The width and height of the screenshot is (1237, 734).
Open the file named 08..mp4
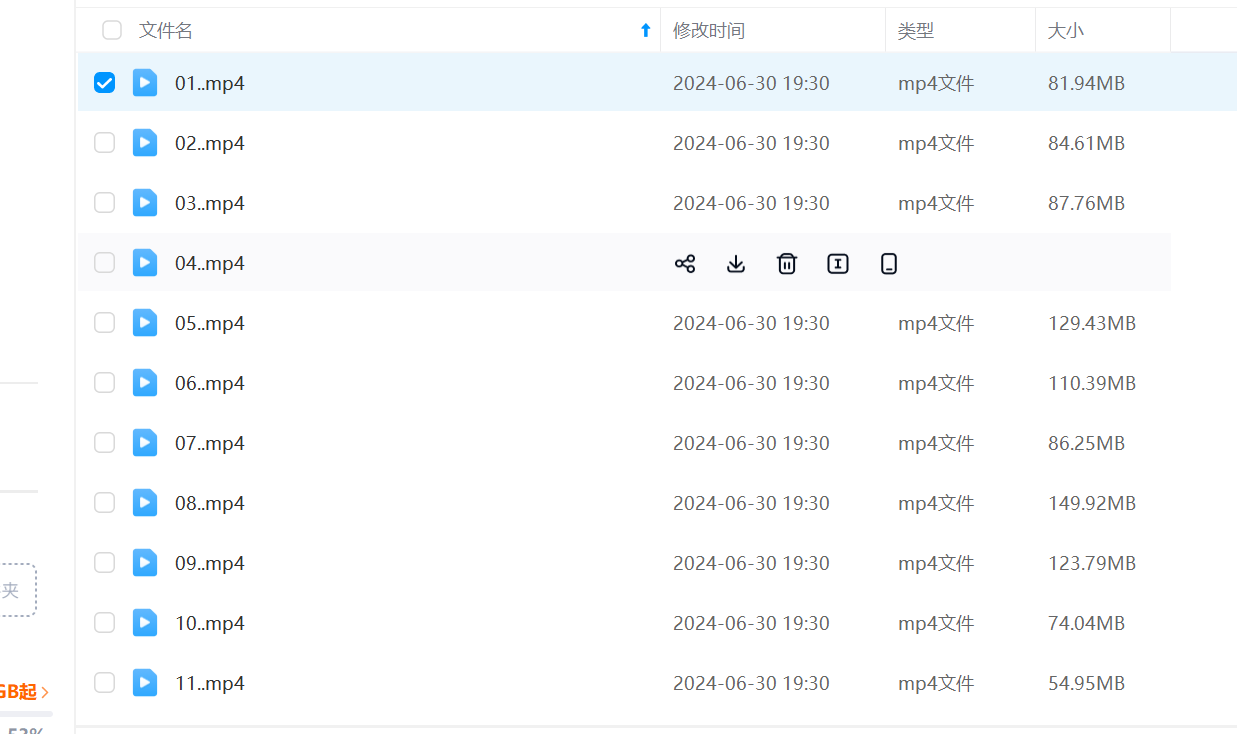(210, 503)
